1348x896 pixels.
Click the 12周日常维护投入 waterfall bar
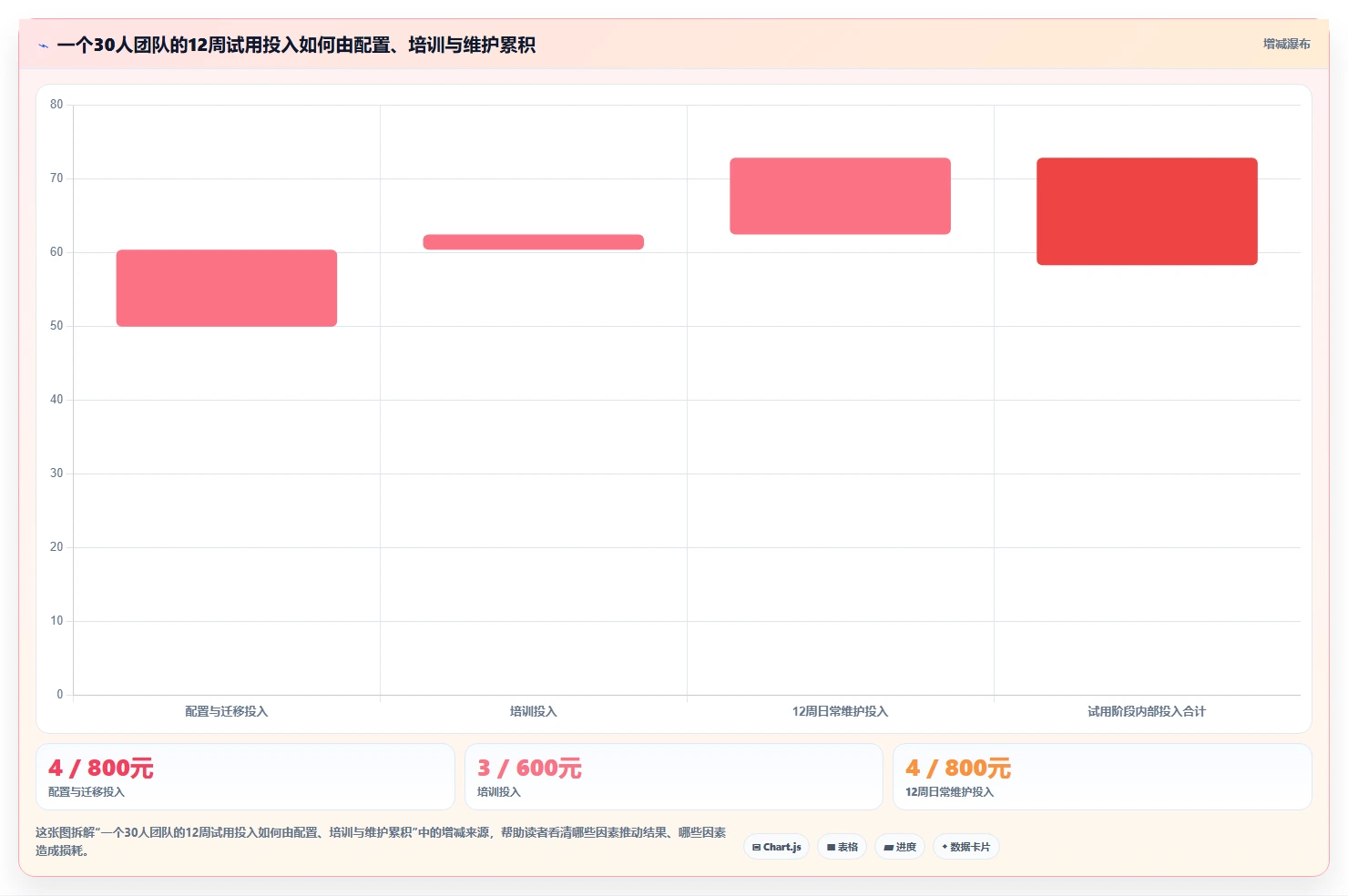point(840,196)
